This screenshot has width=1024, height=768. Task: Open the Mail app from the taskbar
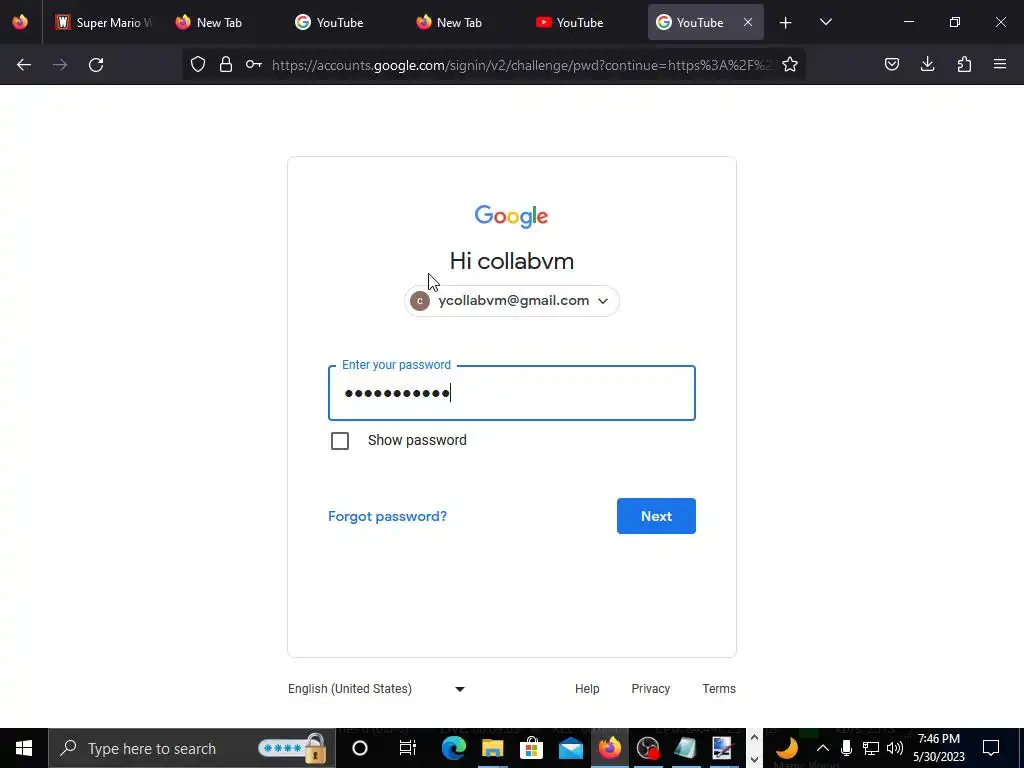(x=570, y=748)
